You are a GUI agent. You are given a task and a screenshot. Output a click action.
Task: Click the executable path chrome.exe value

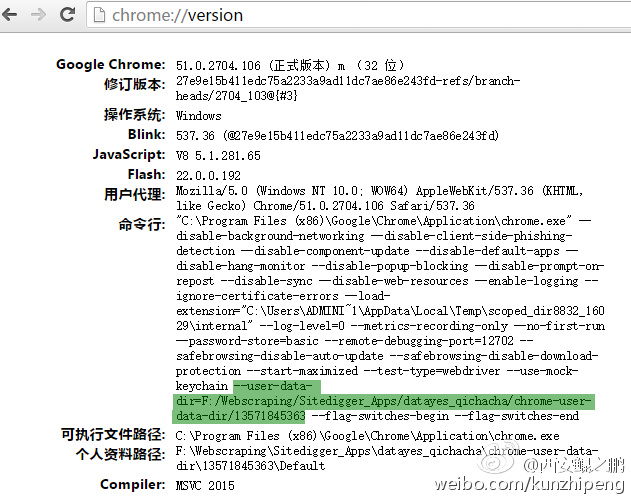(x=367, y=436)
